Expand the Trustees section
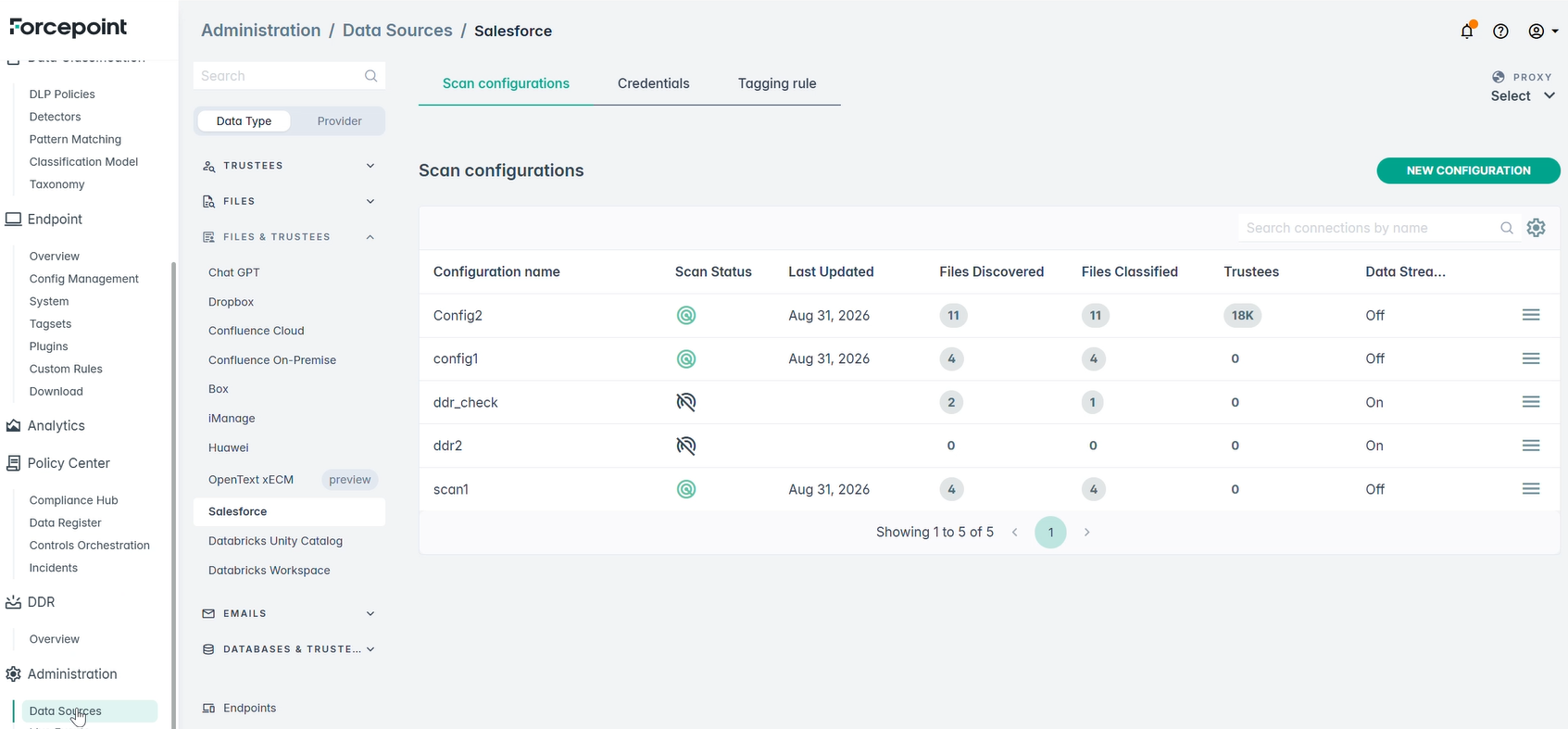This screenshot has width=1568, height=729. pyautogui.click(x=289, y=166)
